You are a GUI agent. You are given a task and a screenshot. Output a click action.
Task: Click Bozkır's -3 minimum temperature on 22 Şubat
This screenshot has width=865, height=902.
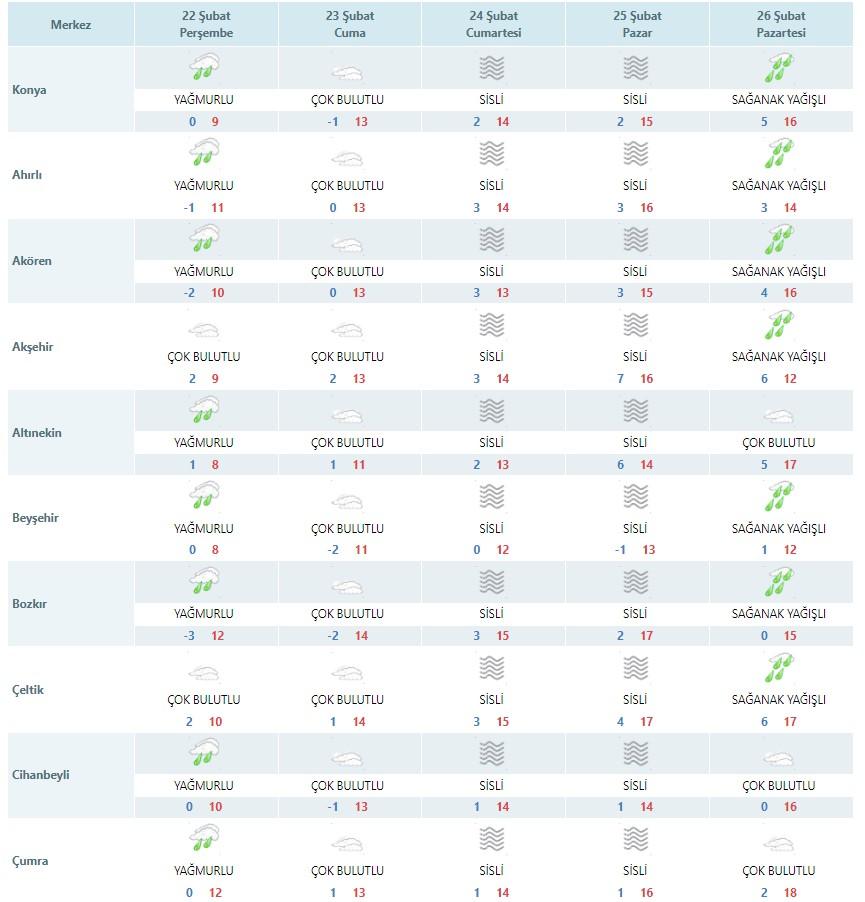[189, 636]
